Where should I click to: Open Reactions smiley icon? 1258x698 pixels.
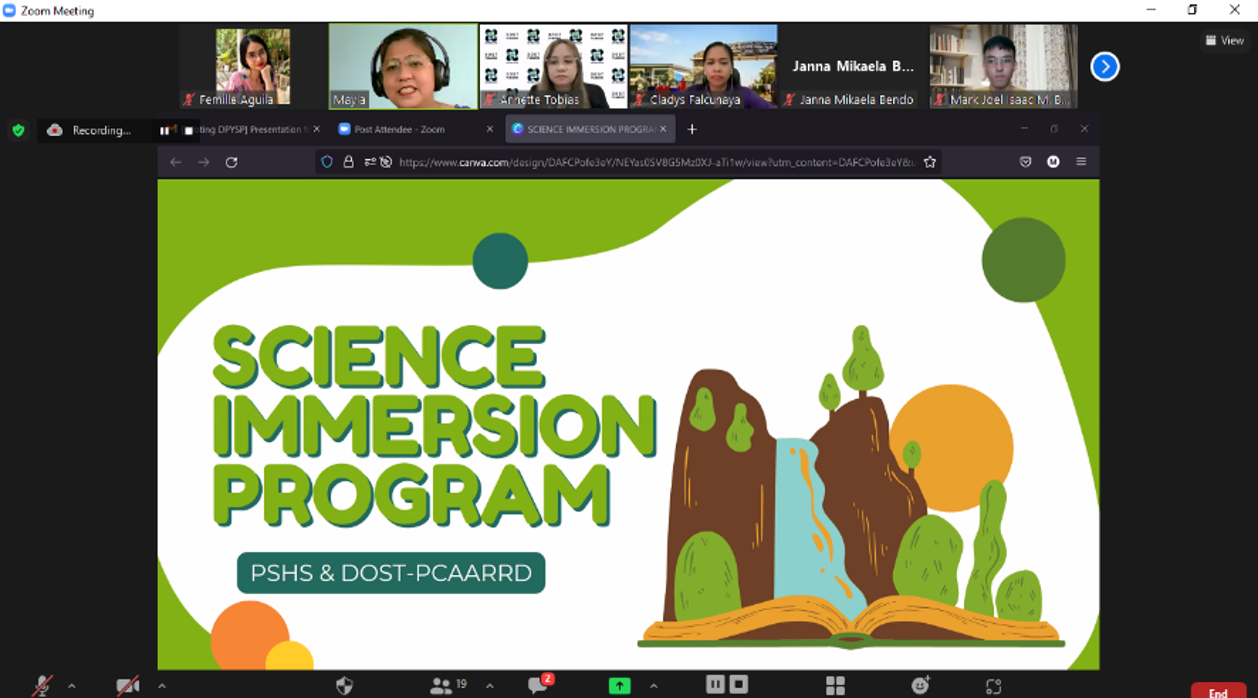921,685
